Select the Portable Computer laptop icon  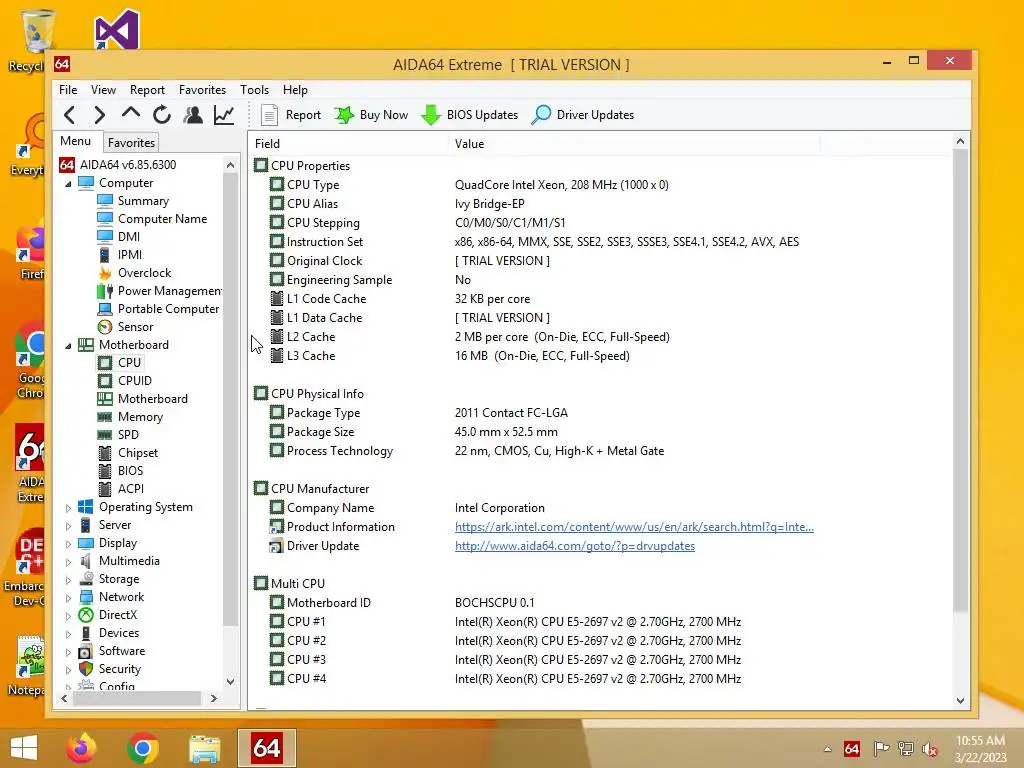(104, 309)
